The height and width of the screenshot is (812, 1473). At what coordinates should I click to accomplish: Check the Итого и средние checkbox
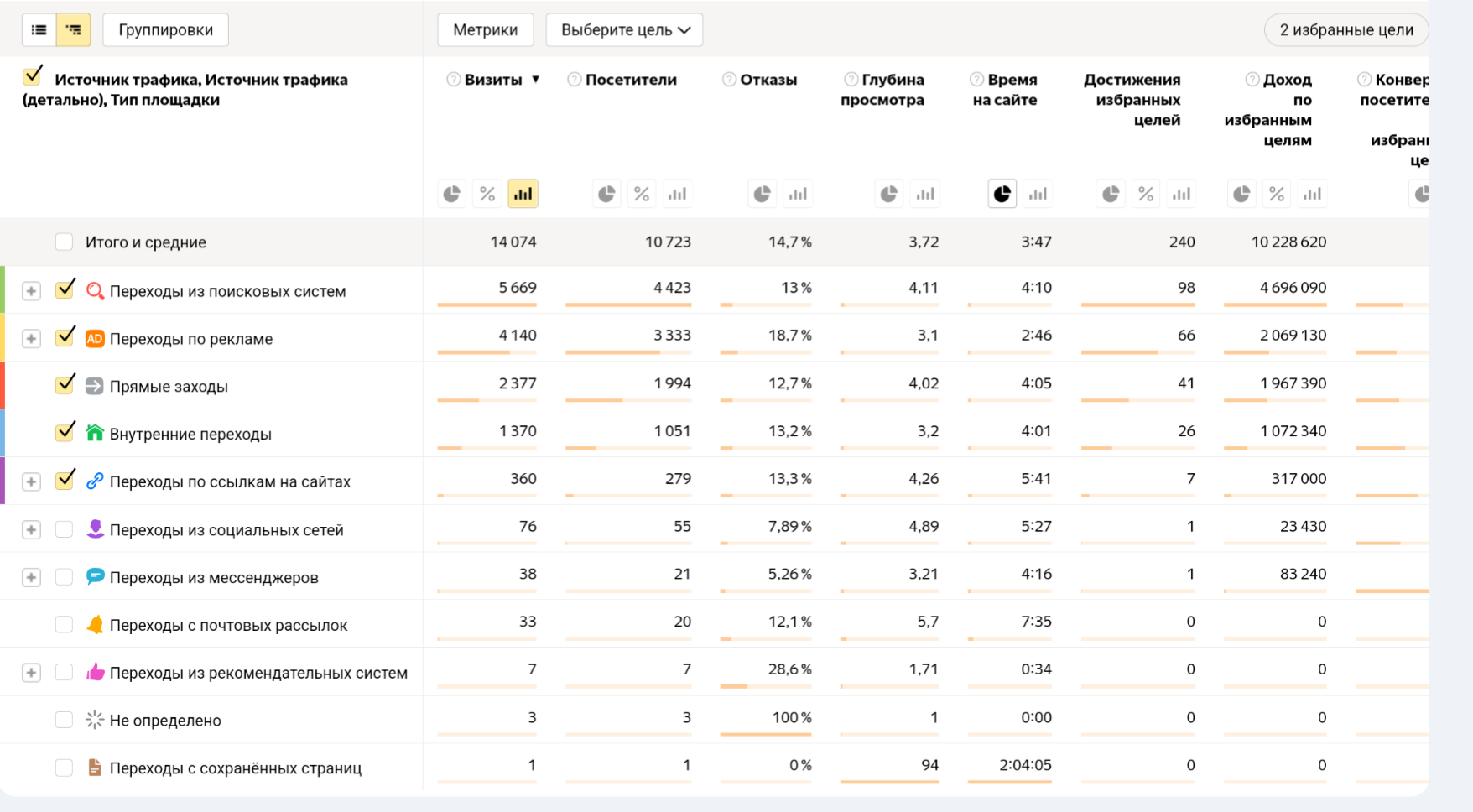click(64, 242)
